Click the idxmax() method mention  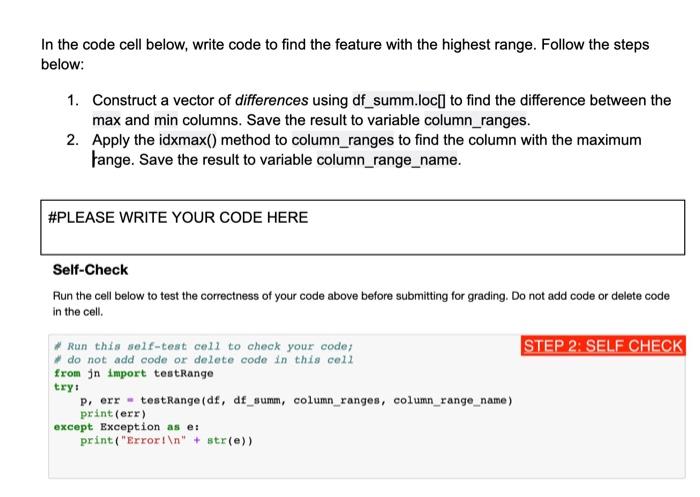(x=188, y=140)
